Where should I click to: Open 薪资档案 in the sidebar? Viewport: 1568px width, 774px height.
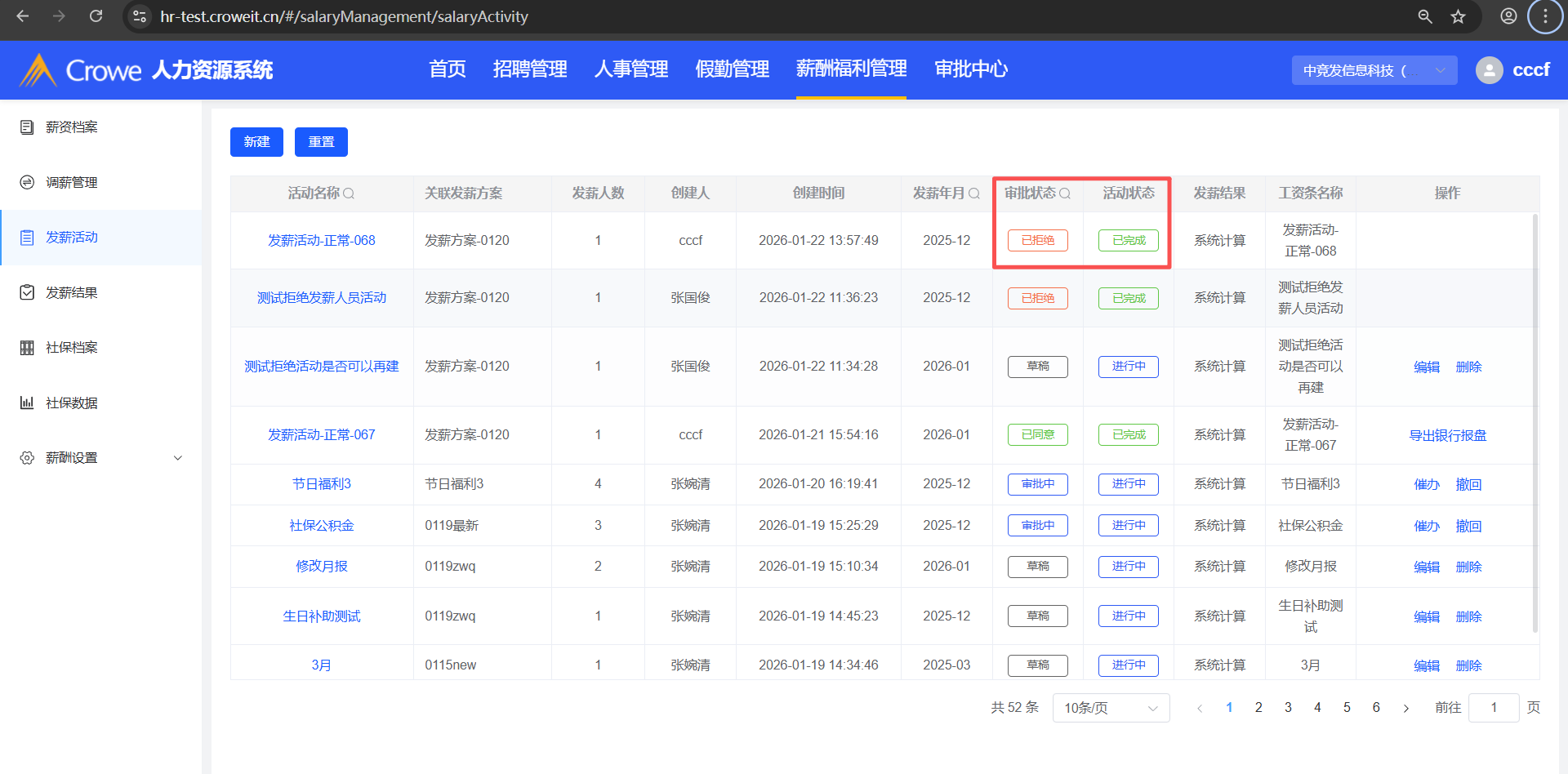[72, 127]
